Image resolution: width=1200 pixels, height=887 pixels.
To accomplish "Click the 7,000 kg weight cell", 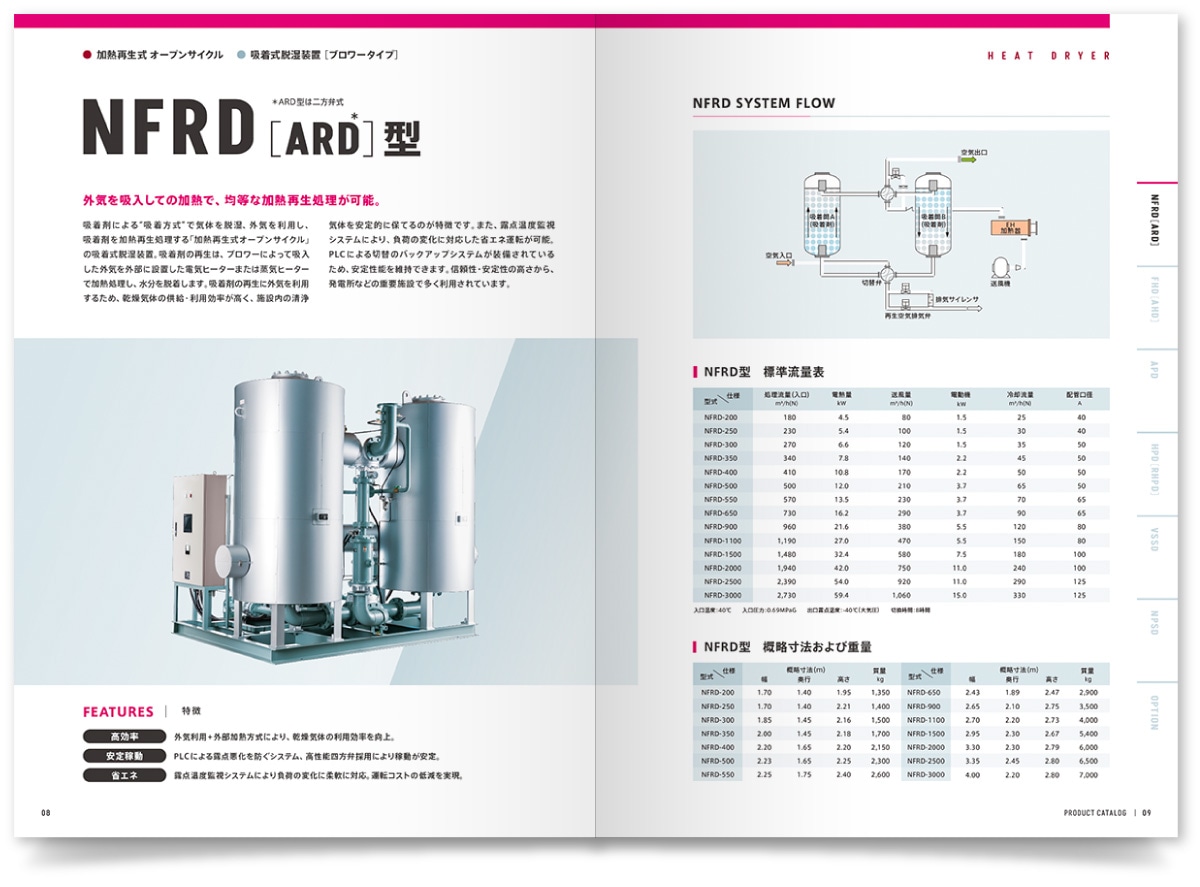I will coord(1088,774).
